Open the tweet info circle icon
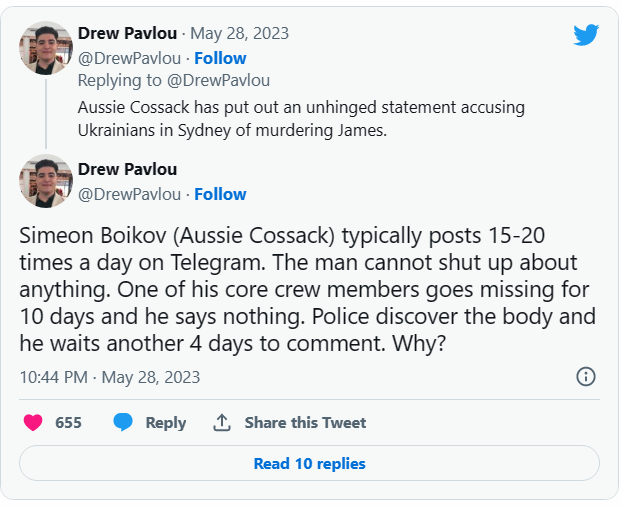This screenshot has width=622, height=509. [586, 377]
